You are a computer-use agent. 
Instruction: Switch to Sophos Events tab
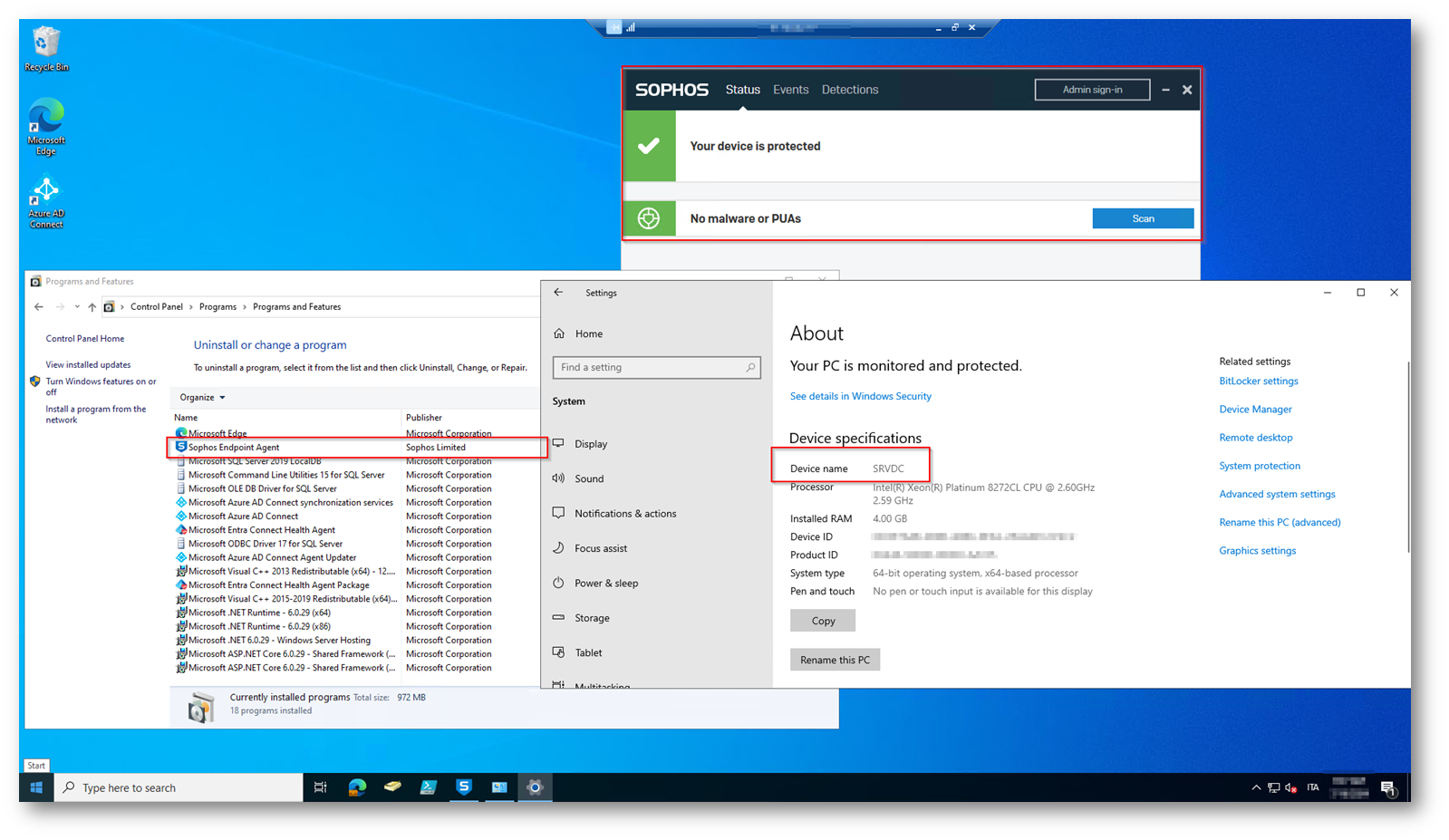(x=790, y=90)
